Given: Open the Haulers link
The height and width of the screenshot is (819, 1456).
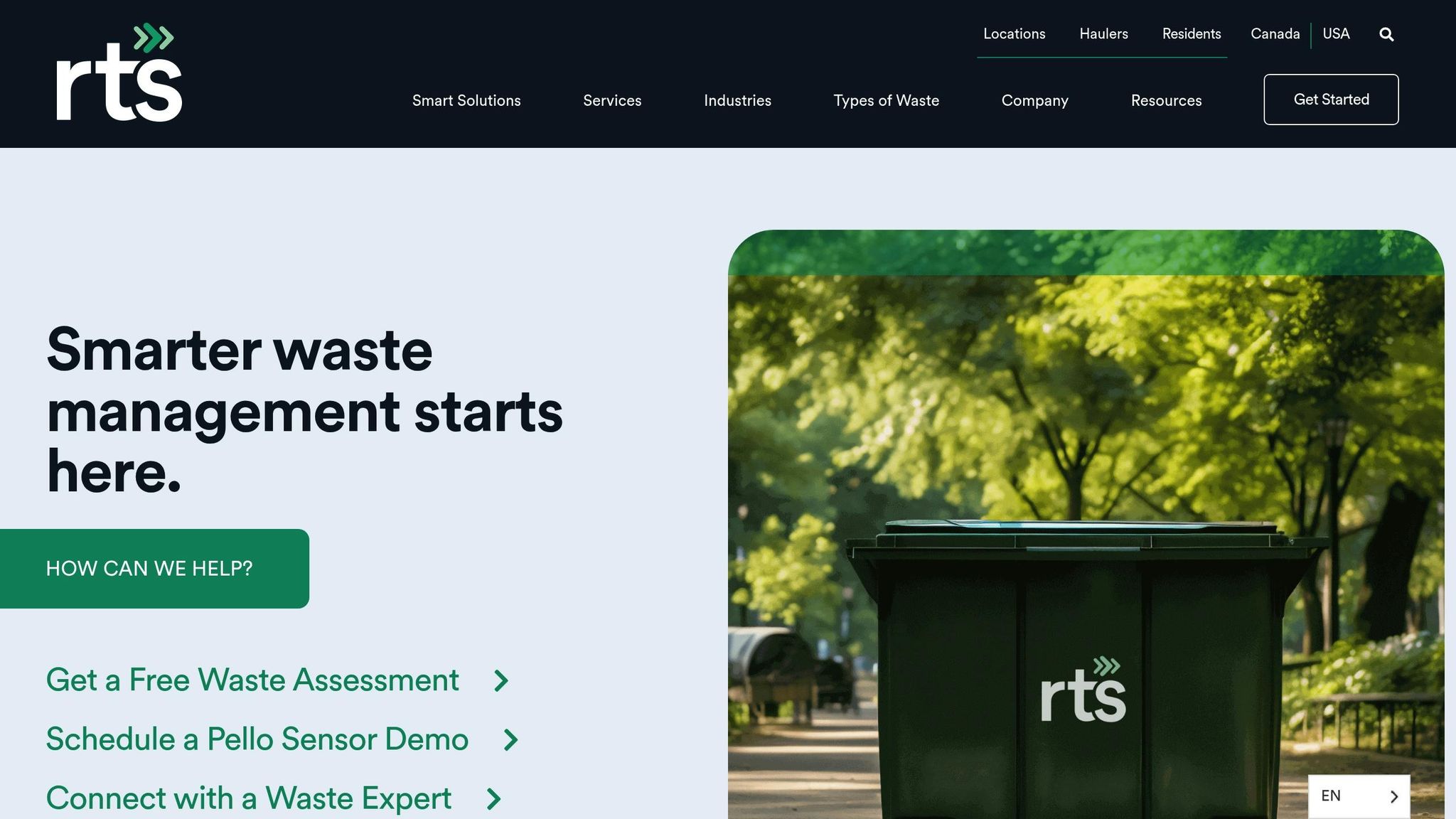Looking at the screenshot, I should coord(1103,33).
